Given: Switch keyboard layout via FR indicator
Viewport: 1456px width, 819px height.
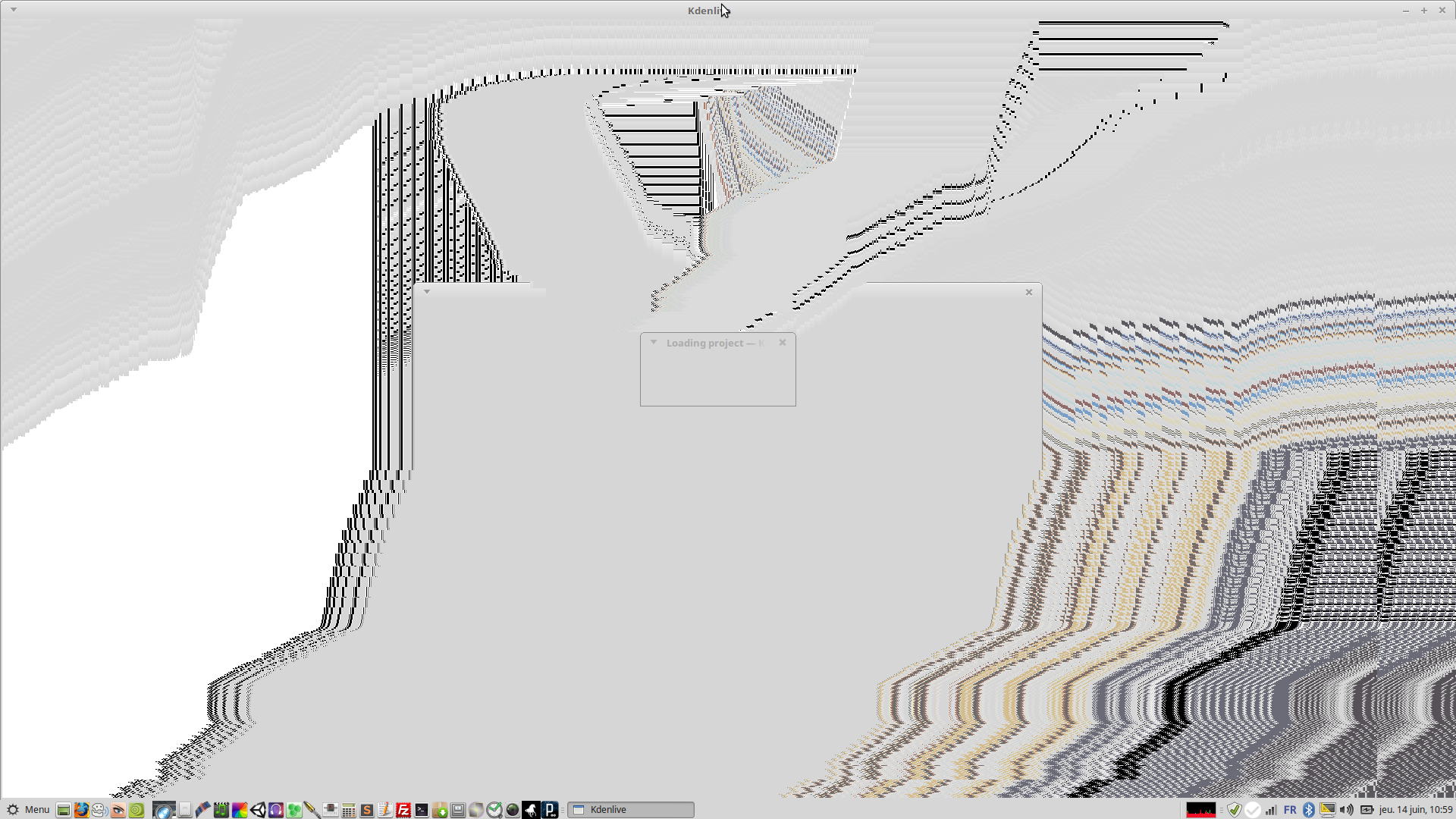Looking at the screenshot, I should [1290, 810].
